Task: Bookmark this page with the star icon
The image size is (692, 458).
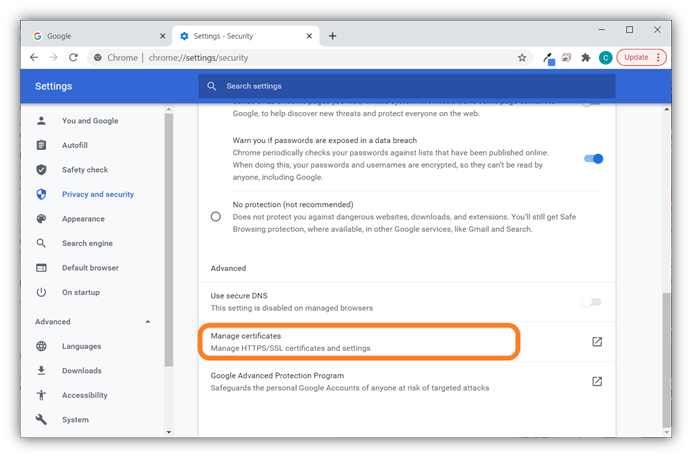Action: pos(522,58)
